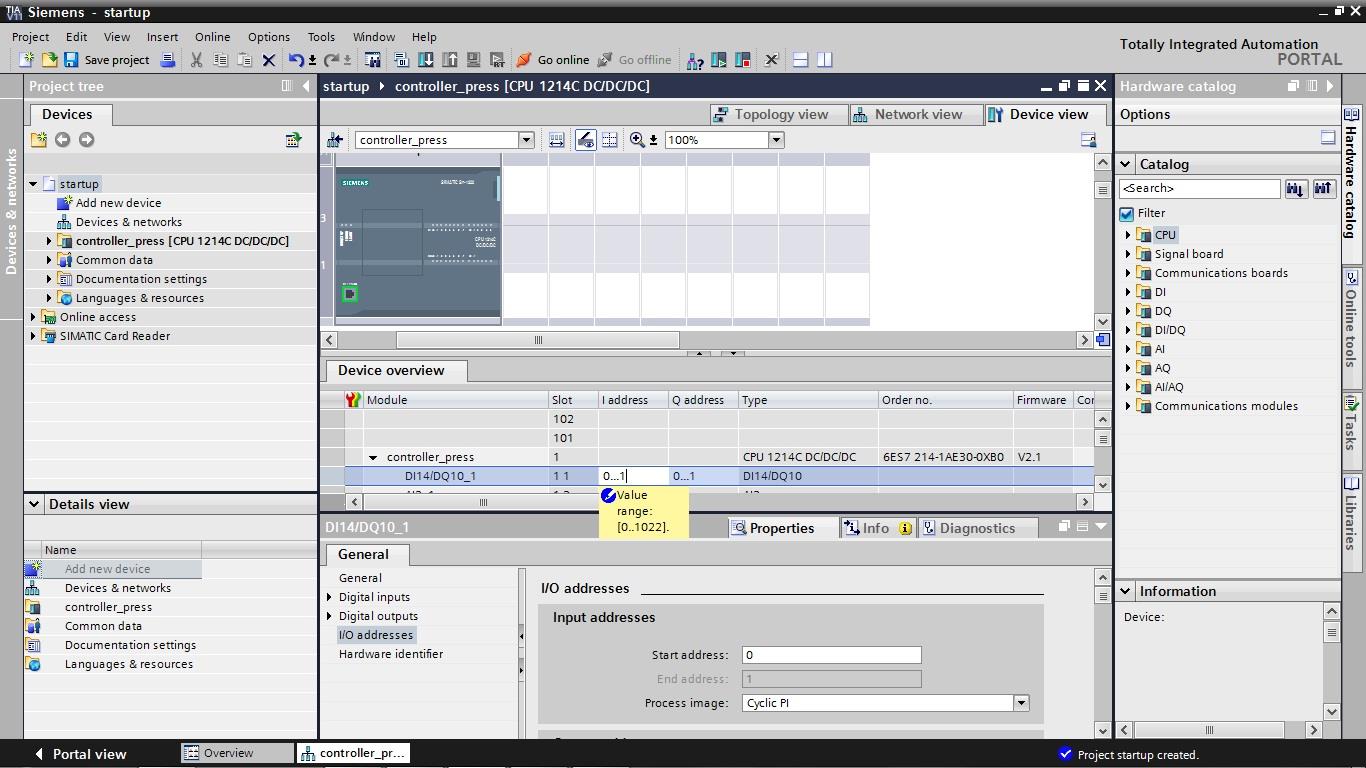Viewport: 1366px width, 768px height.
Task: Click the Download to device icon
Action: [x=426, y=60]
